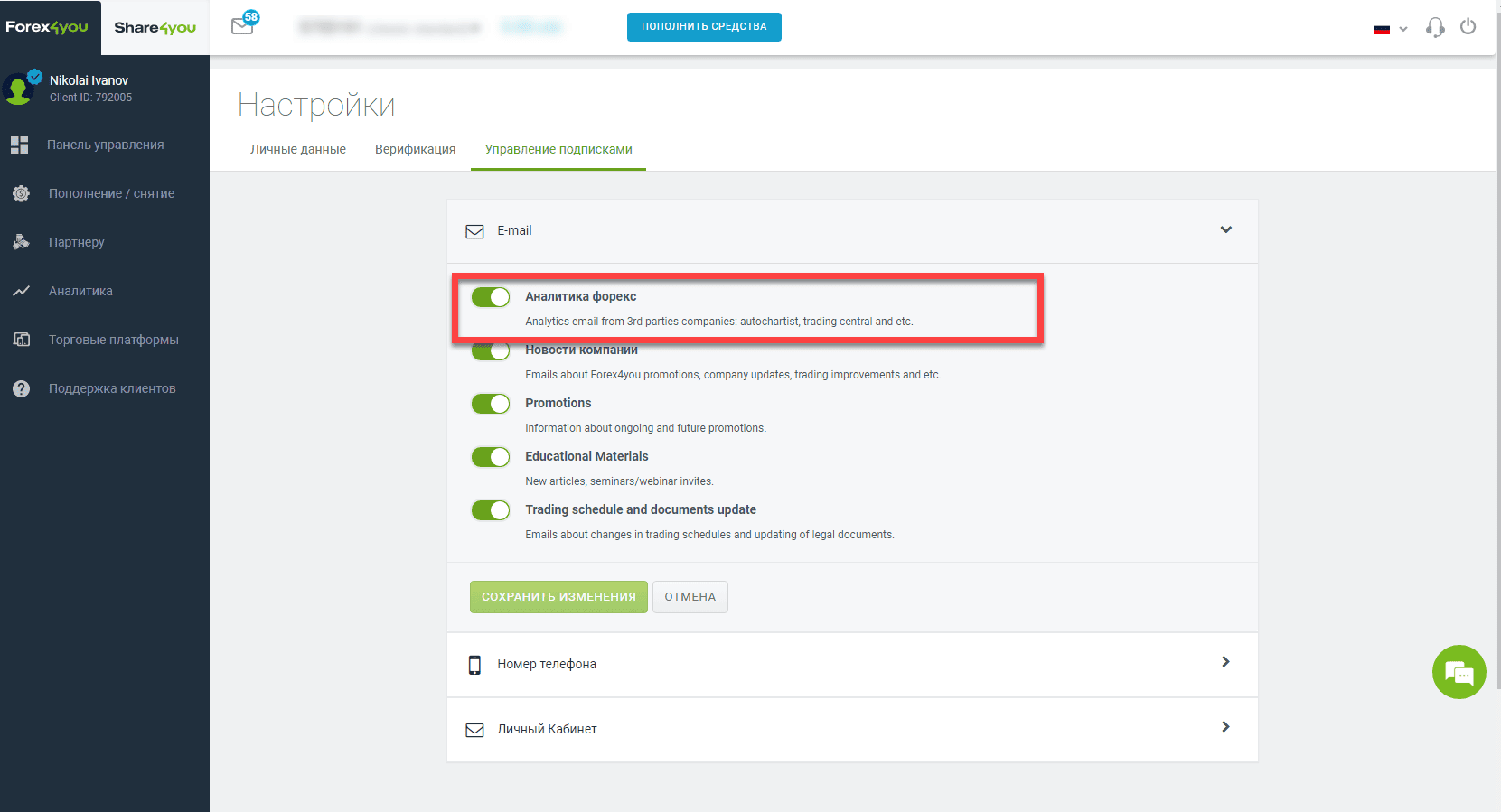Click the Пополнение / снятие gear icon

click(21, 193)
